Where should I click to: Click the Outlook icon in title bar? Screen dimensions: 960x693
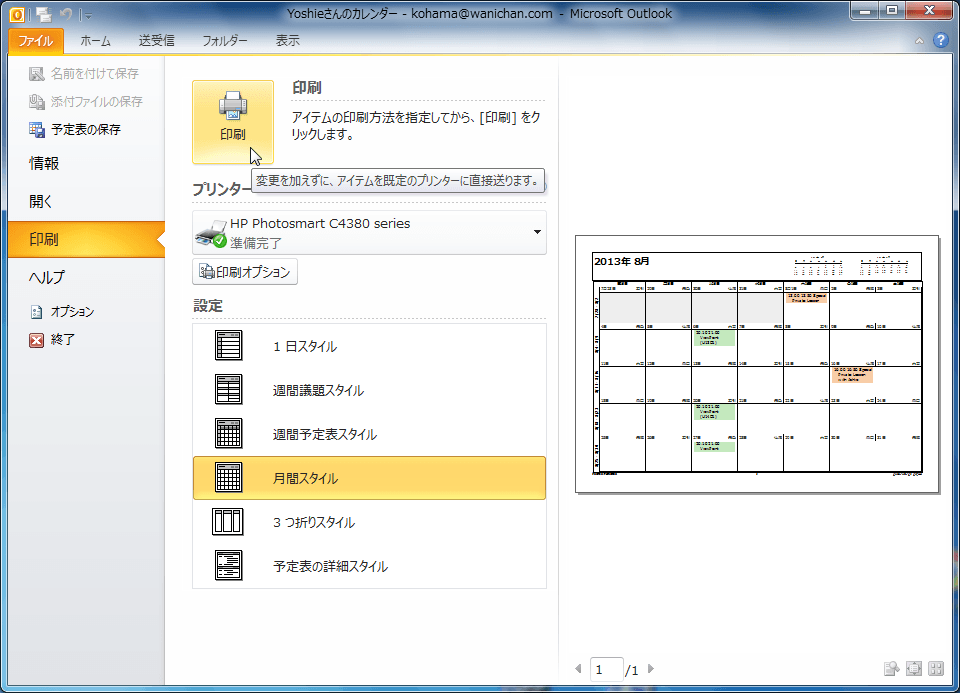pyautogui.click(x=17, y=13)
